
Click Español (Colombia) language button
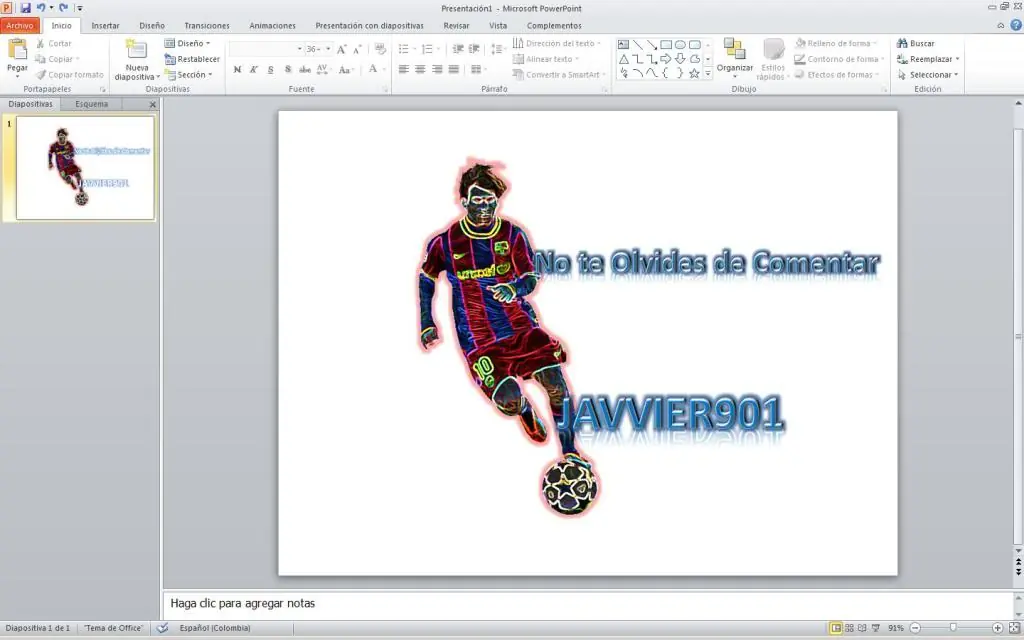click(x=215, y=628)
